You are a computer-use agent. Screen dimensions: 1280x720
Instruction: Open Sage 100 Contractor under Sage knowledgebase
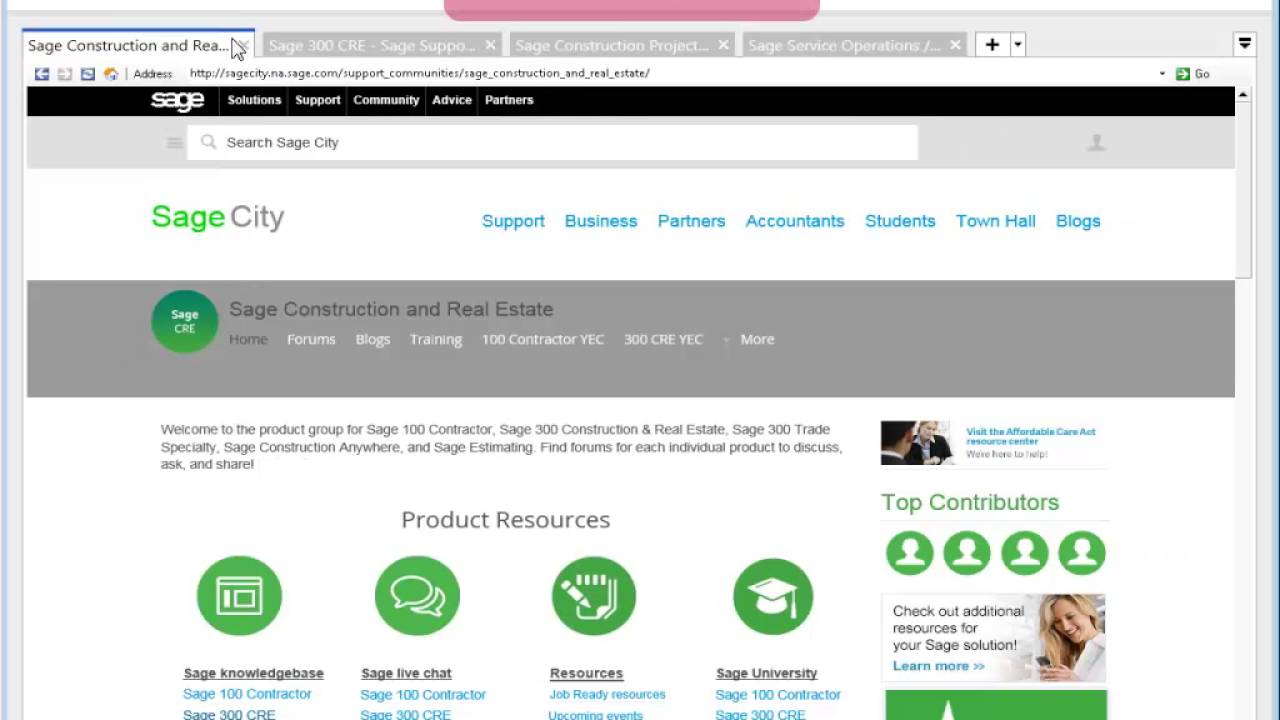247,694
